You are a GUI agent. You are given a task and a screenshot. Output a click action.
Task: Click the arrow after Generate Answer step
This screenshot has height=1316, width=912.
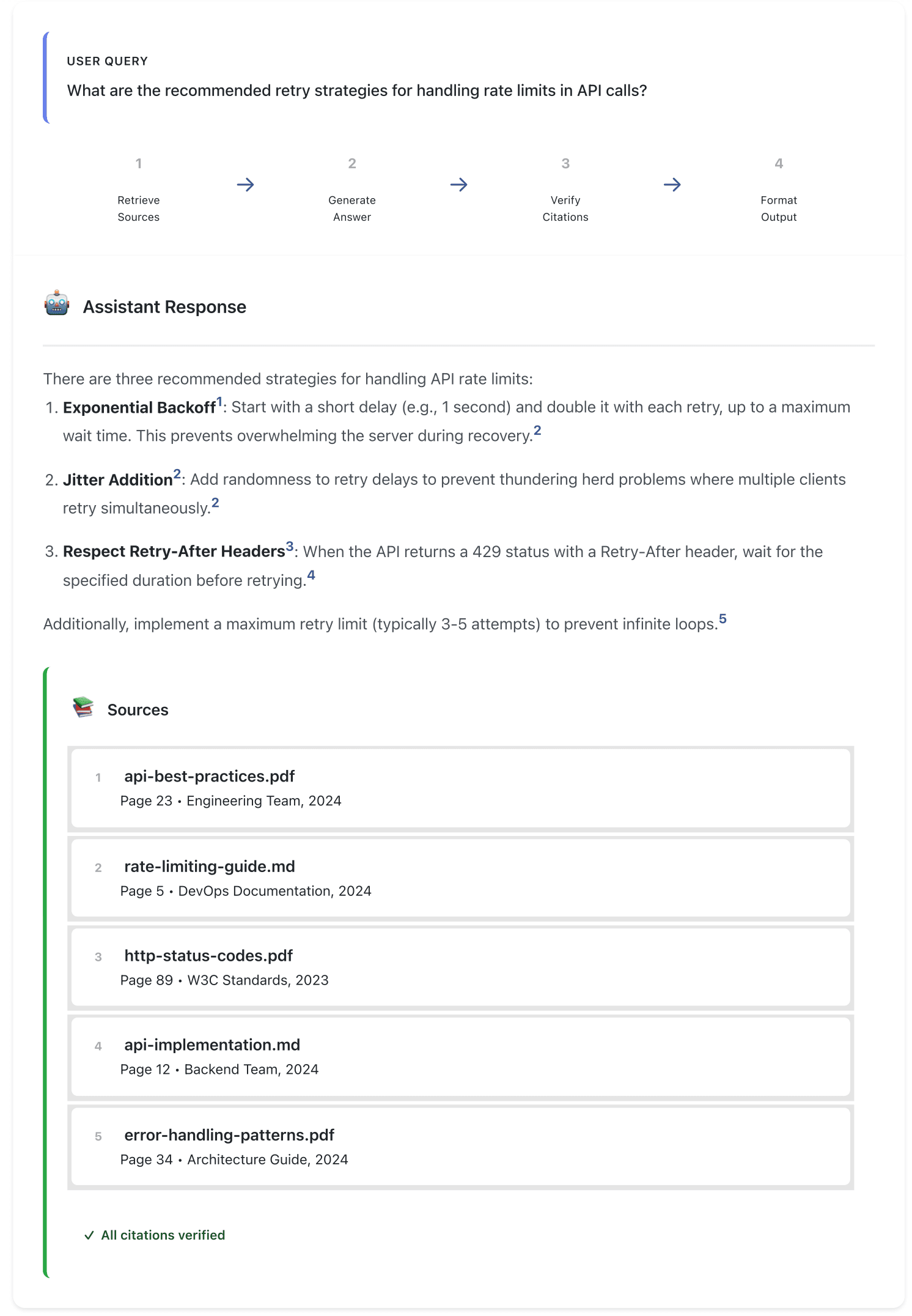tap(458, 185)
